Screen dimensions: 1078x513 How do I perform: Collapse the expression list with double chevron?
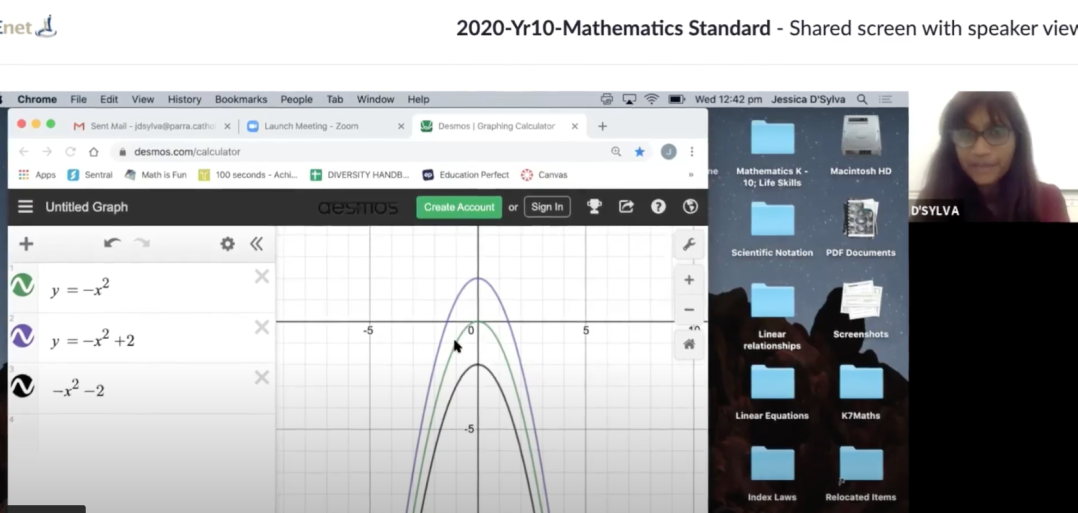click(256, 243)
